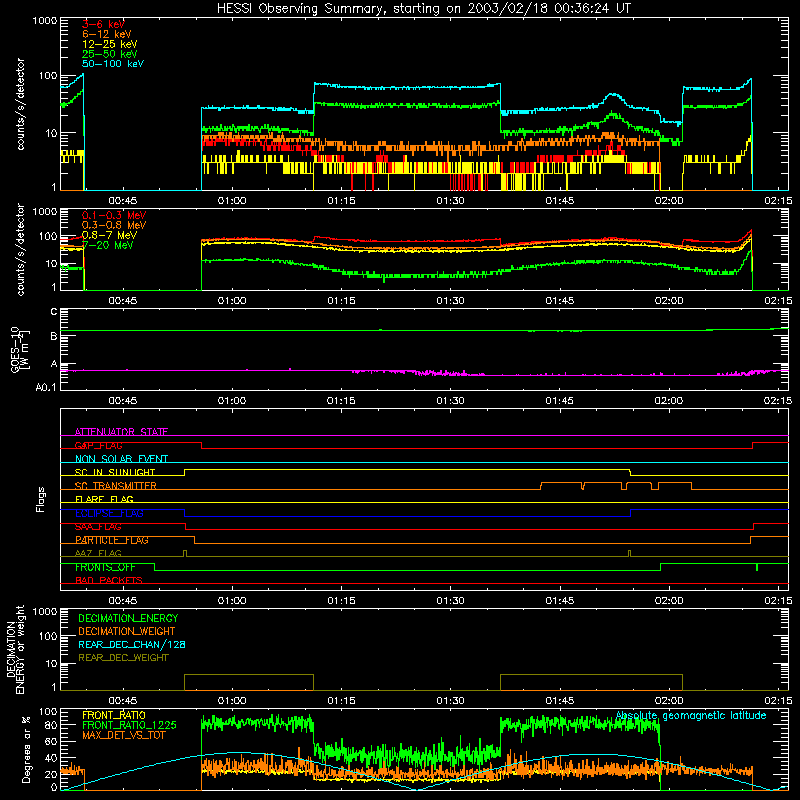Click the "7-20 MeV" legend entry
Viewport: 800px width, 800px height.
click(x=107, y=245)
